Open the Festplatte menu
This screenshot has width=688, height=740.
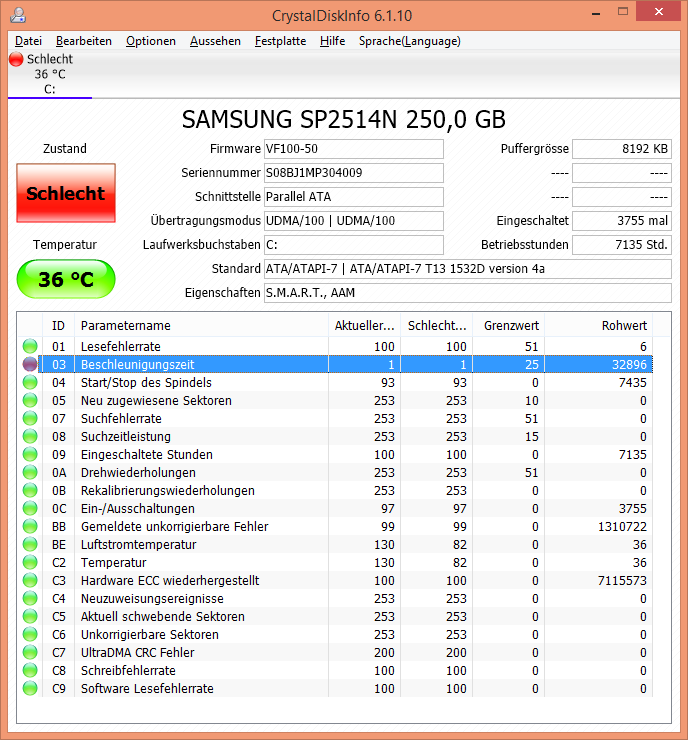280,41
